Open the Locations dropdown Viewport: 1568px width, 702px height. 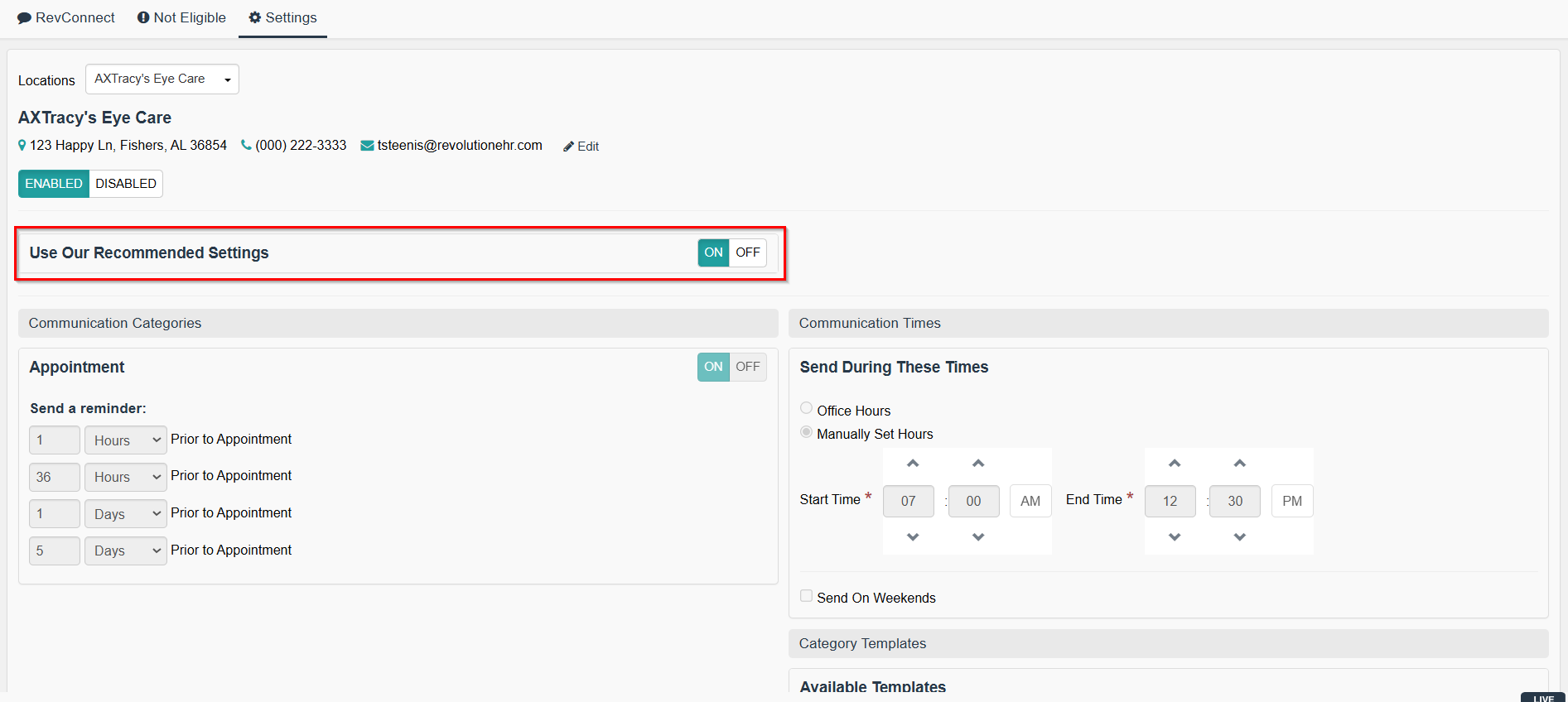[162, 79]
